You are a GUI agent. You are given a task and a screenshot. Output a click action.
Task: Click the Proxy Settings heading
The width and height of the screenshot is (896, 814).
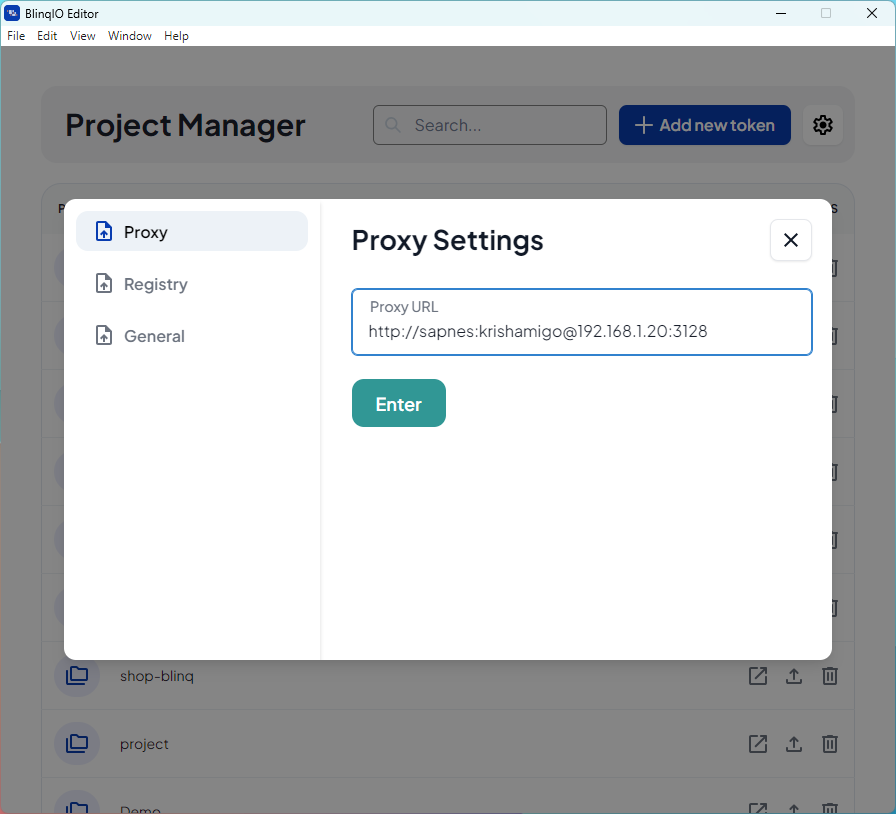(x=447, y=240)
